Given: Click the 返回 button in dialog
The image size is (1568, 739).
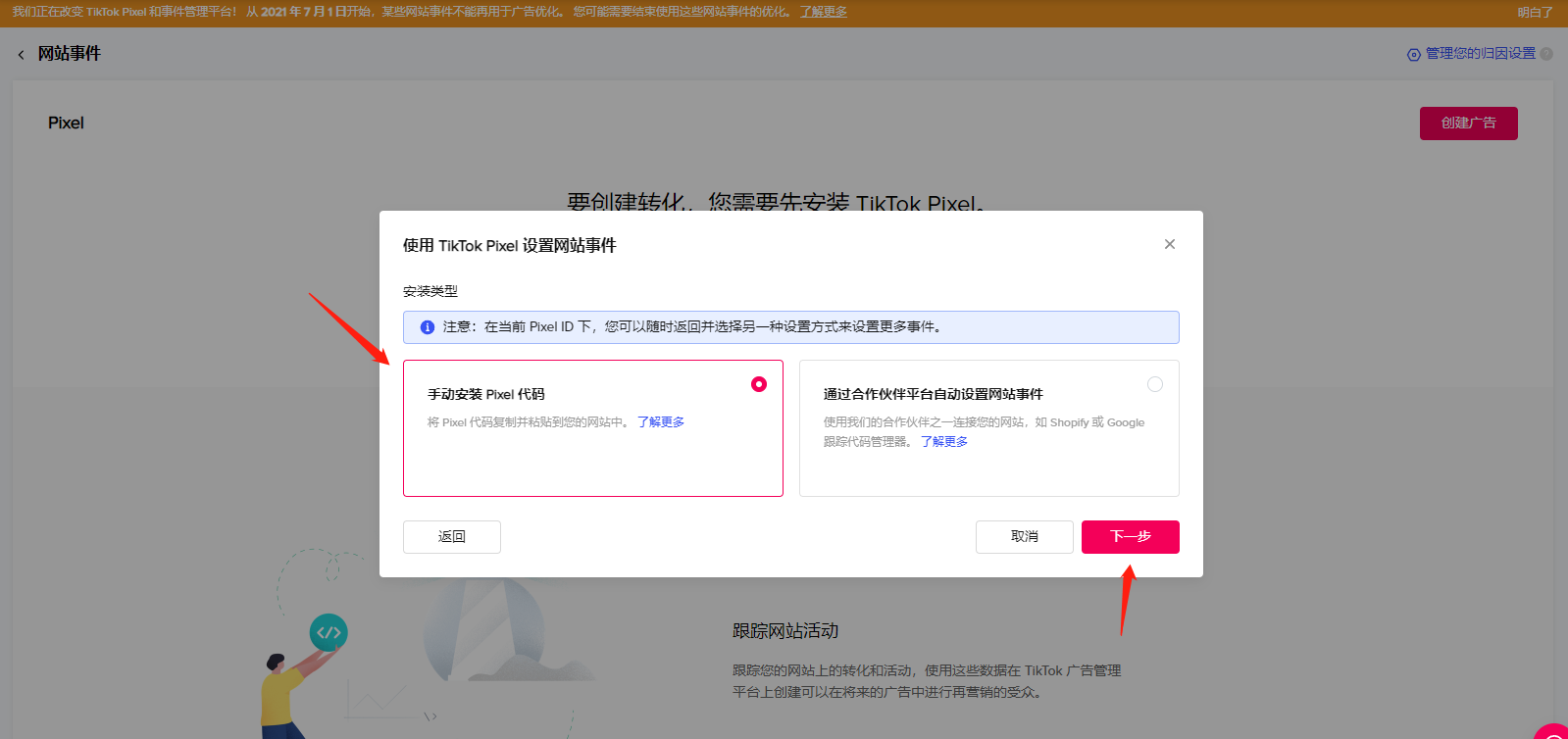Looking at the screenshot, I should (452, 537).
